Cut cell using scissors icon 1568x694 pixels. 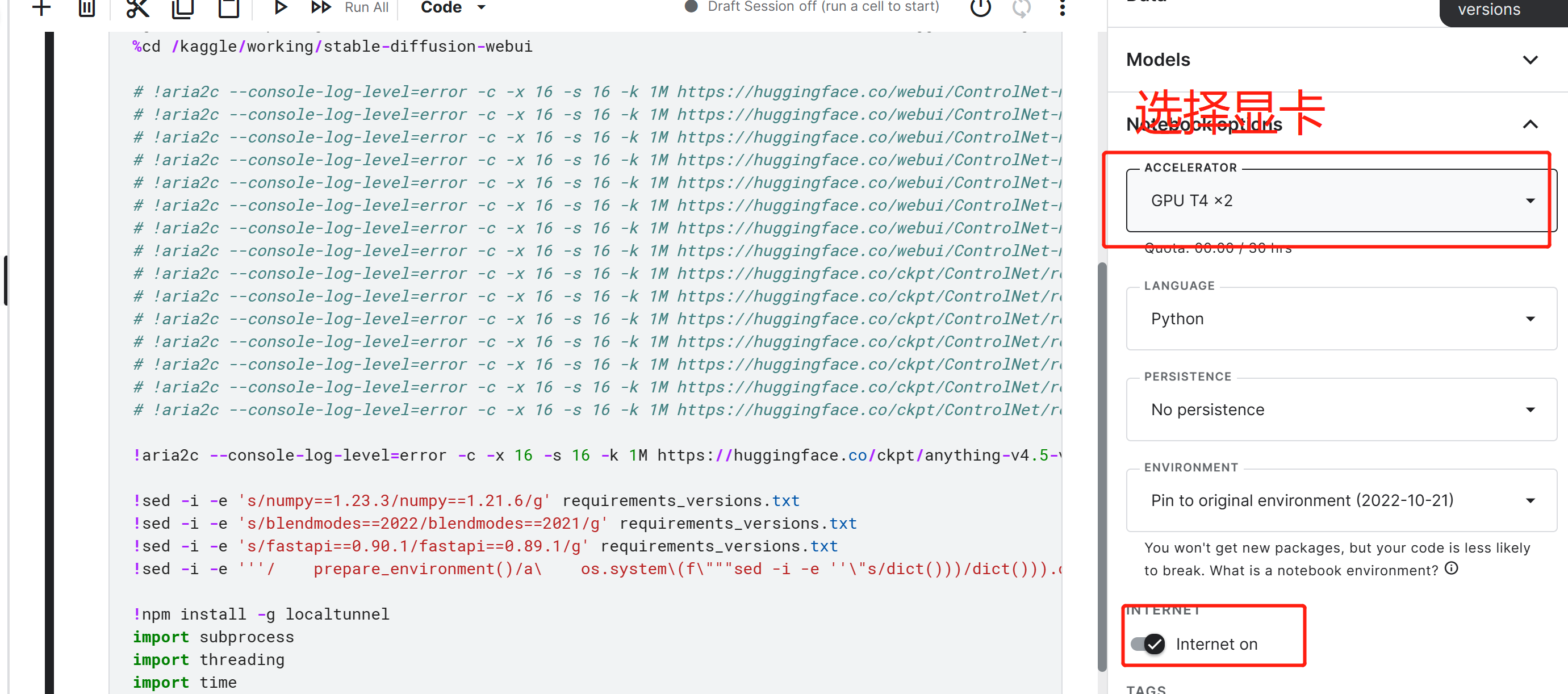coord(137,7)
